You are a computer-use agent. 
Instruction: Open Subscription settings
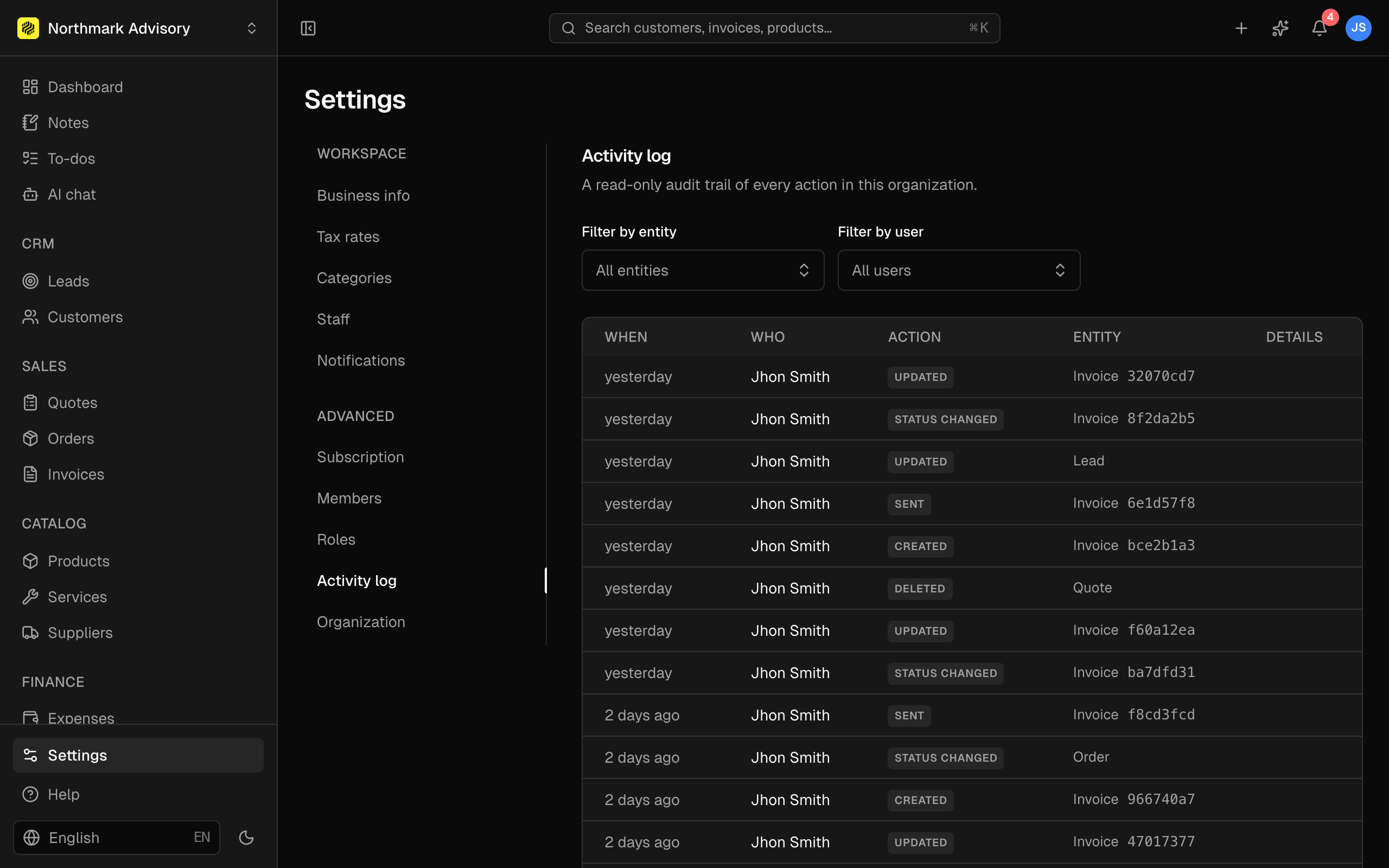coord(360,457)
